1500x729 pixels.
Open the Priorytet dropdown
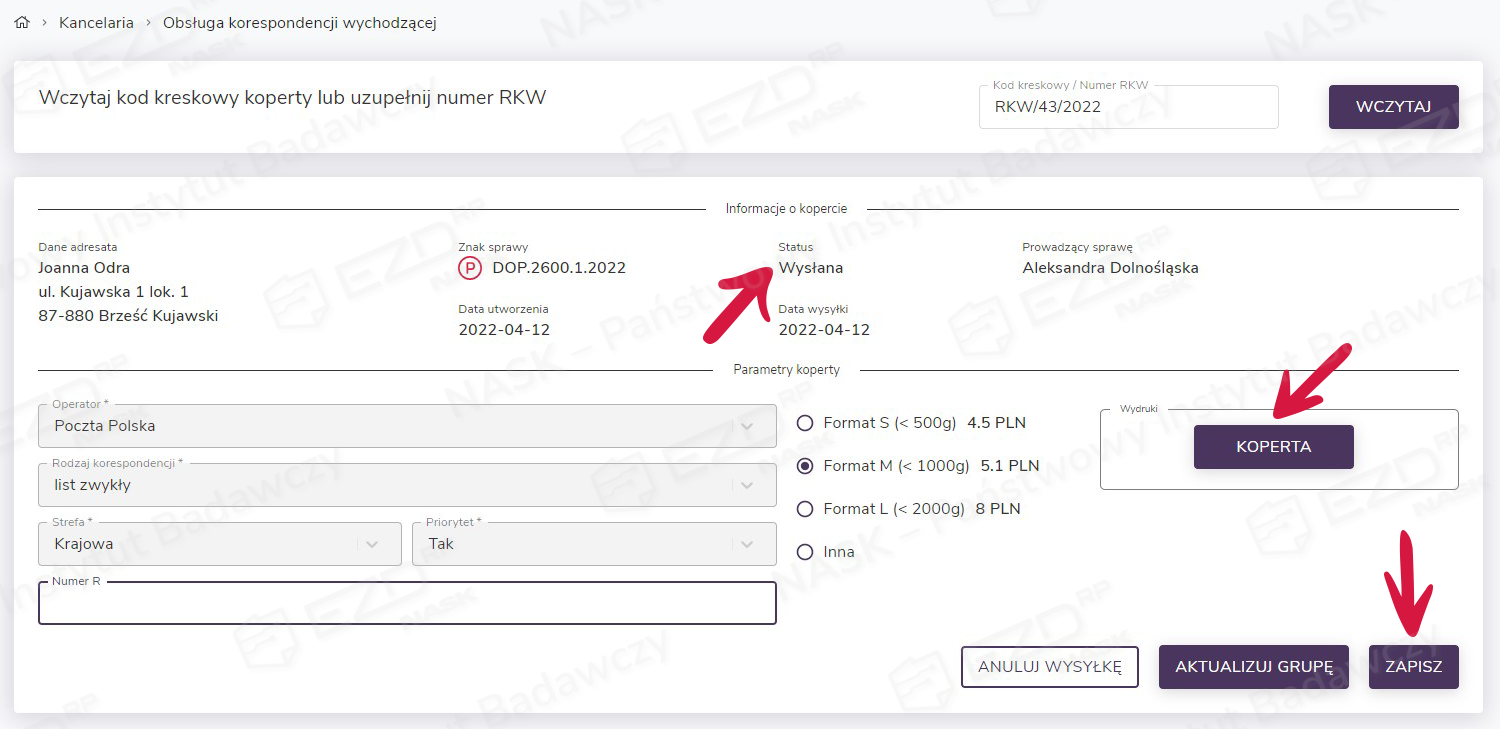click(x=593, y=544)
